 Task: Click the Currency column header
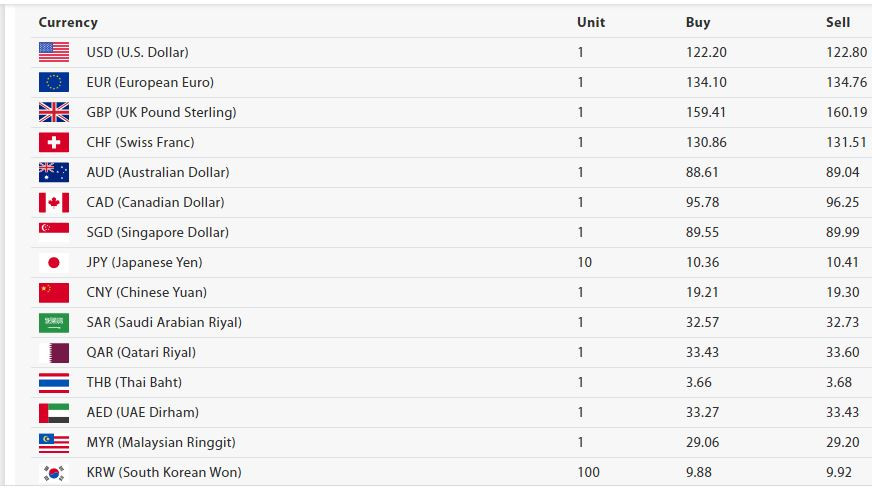coord(68,22)
